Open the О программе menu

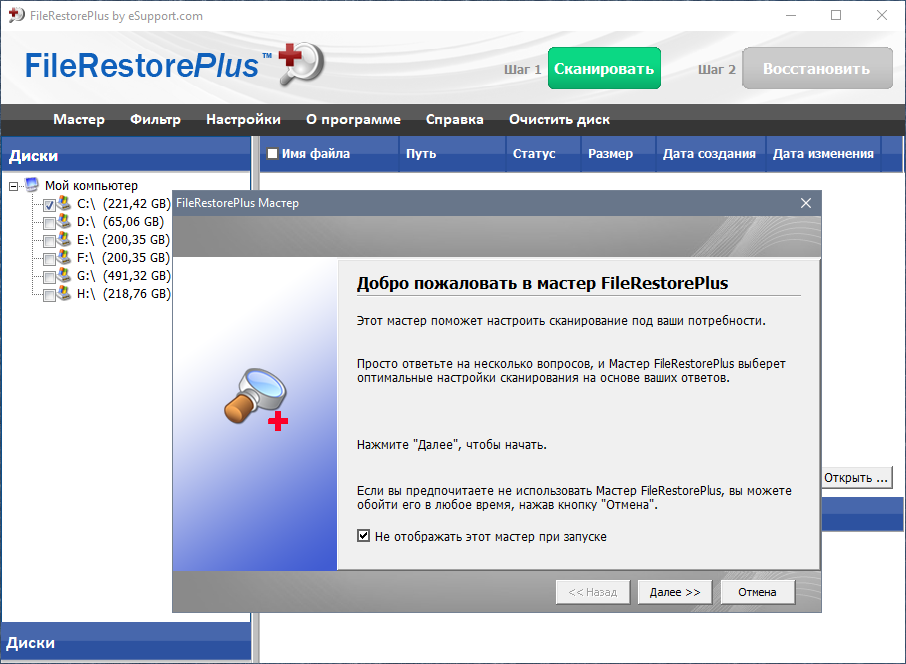coord(353,120)
